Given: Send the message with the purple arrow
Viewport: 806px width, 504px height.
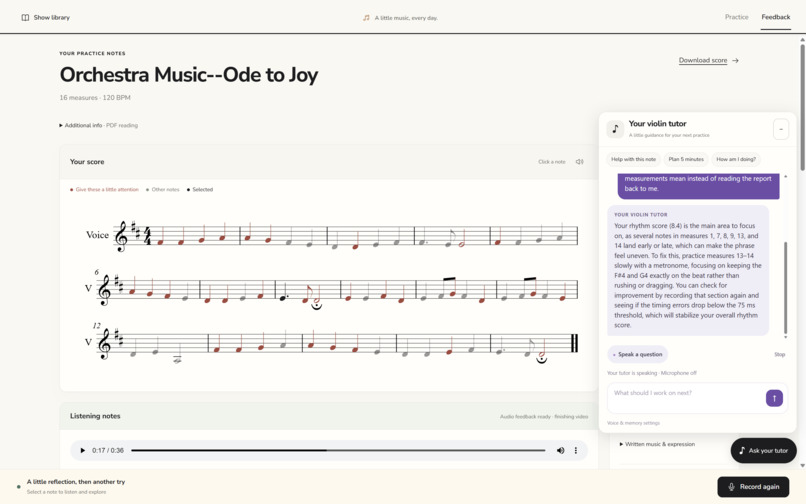Looking at the screenshot, I should [x=774, y=398].
